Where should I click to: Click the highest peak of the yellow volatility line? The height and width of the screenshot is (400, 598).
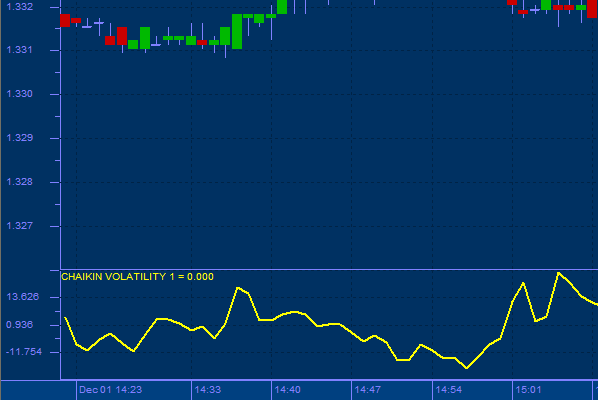pos(558,273)
